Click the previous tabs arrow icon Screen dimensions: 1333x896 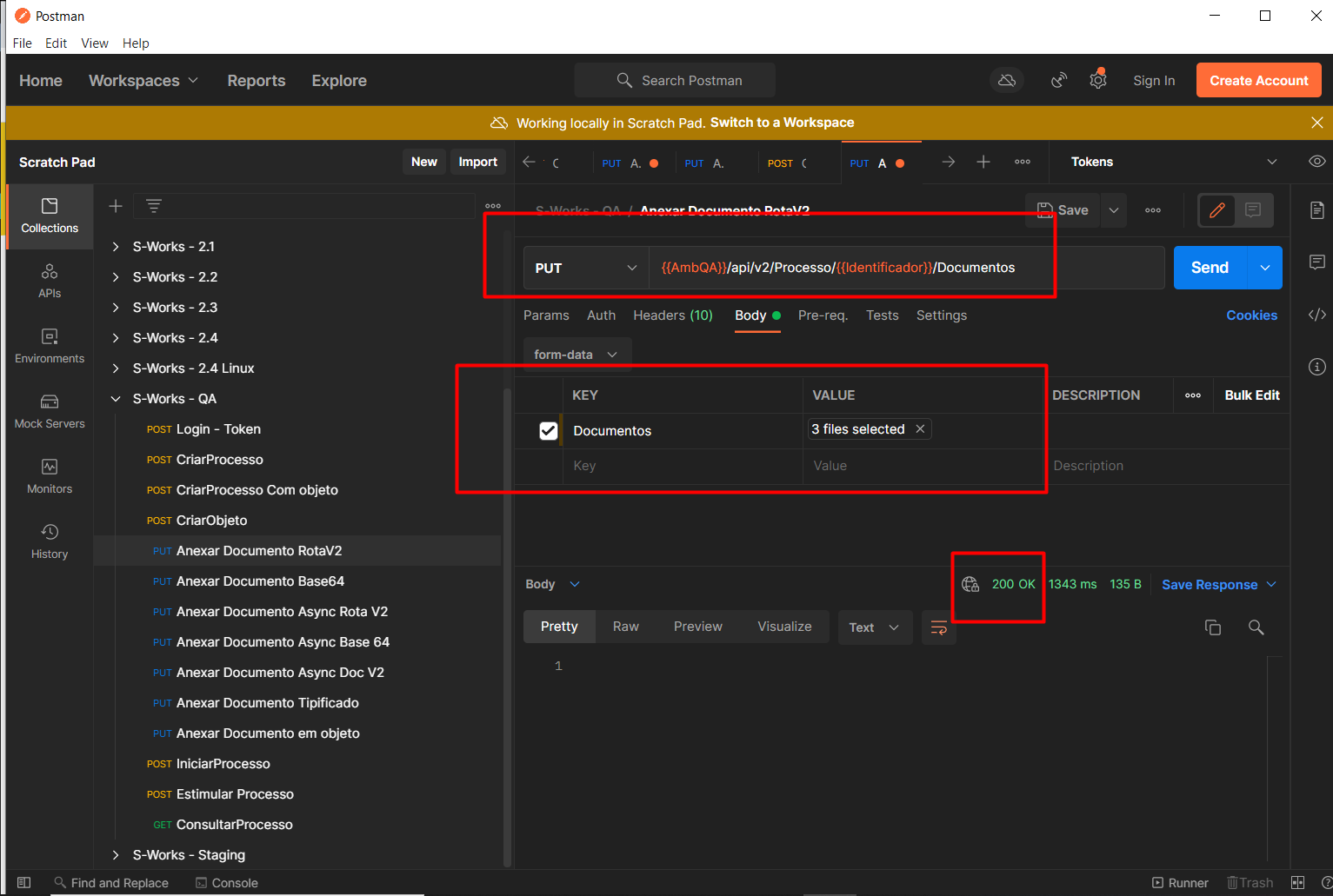click(529, 162)
